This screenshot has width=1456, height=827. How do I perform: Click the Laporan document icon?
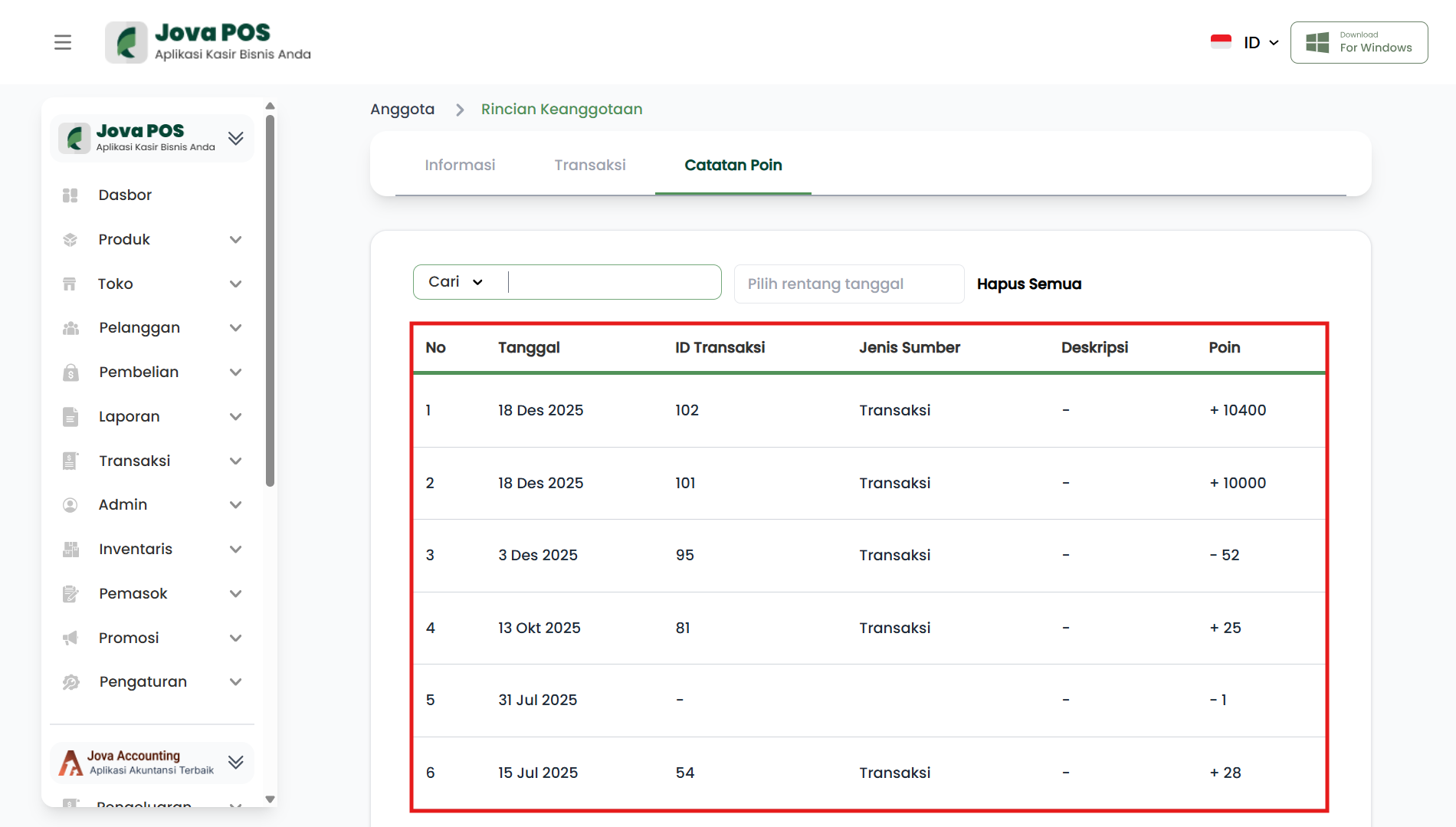71,417
